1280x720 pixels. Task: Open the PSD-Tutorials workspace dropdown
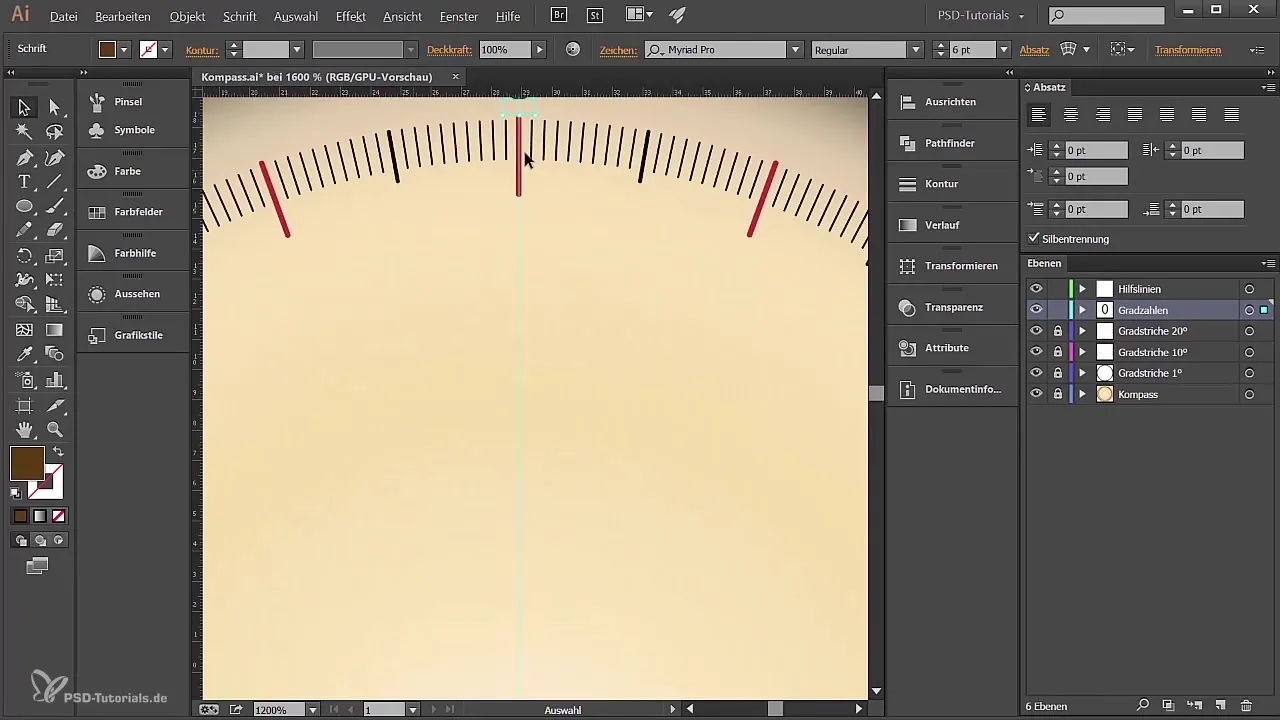(x=981, y=16)
